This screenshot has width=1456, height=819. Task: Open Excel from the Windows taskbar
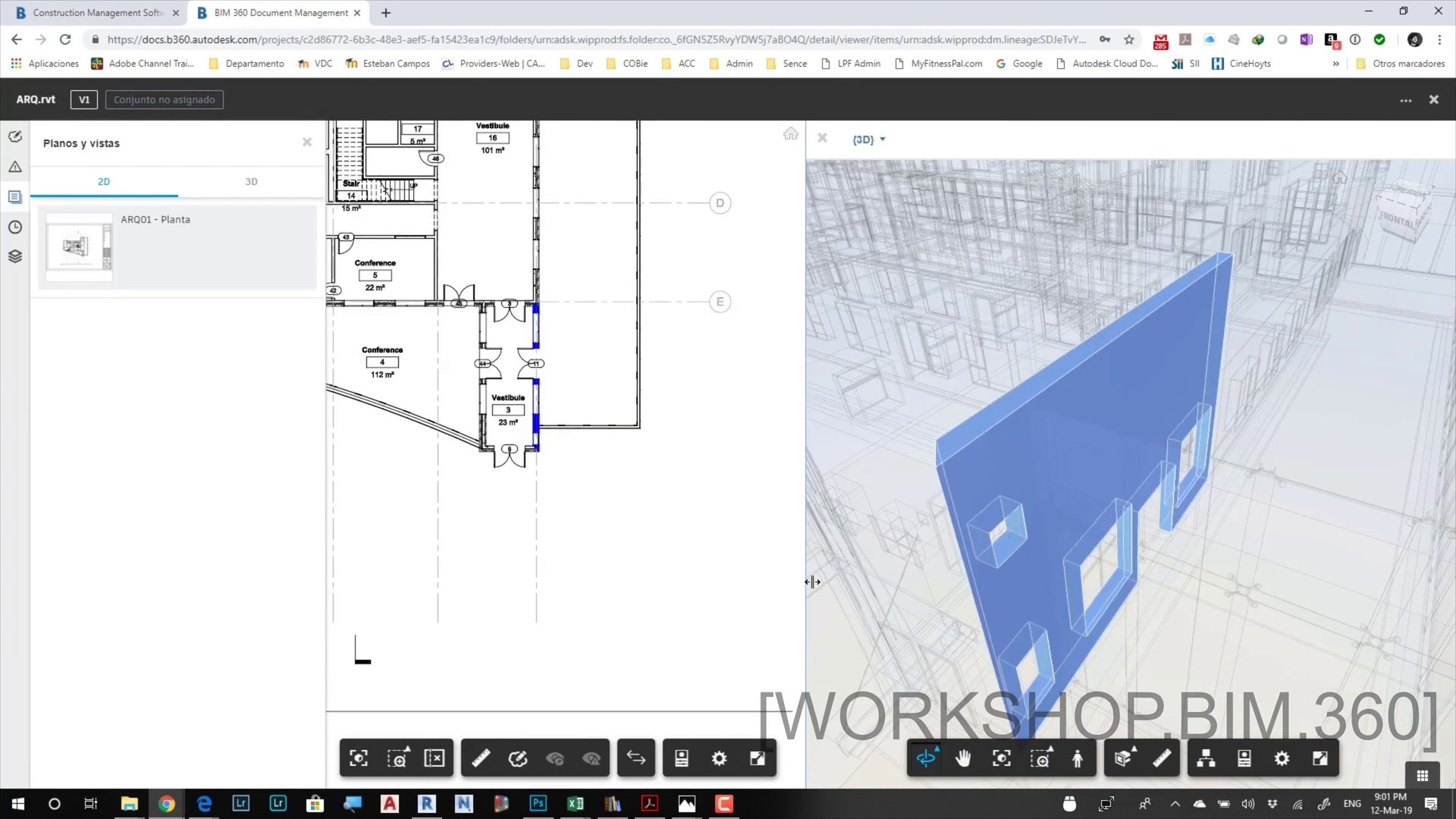coord(575,804)
